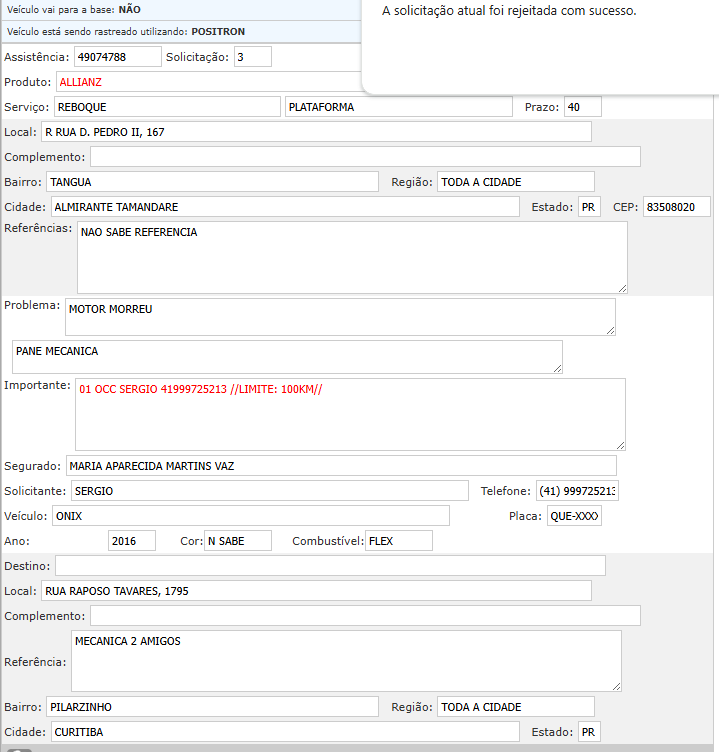Viewport: 719px width, 752px height.
Task: Click the empty Destino field
Action: 330,566
